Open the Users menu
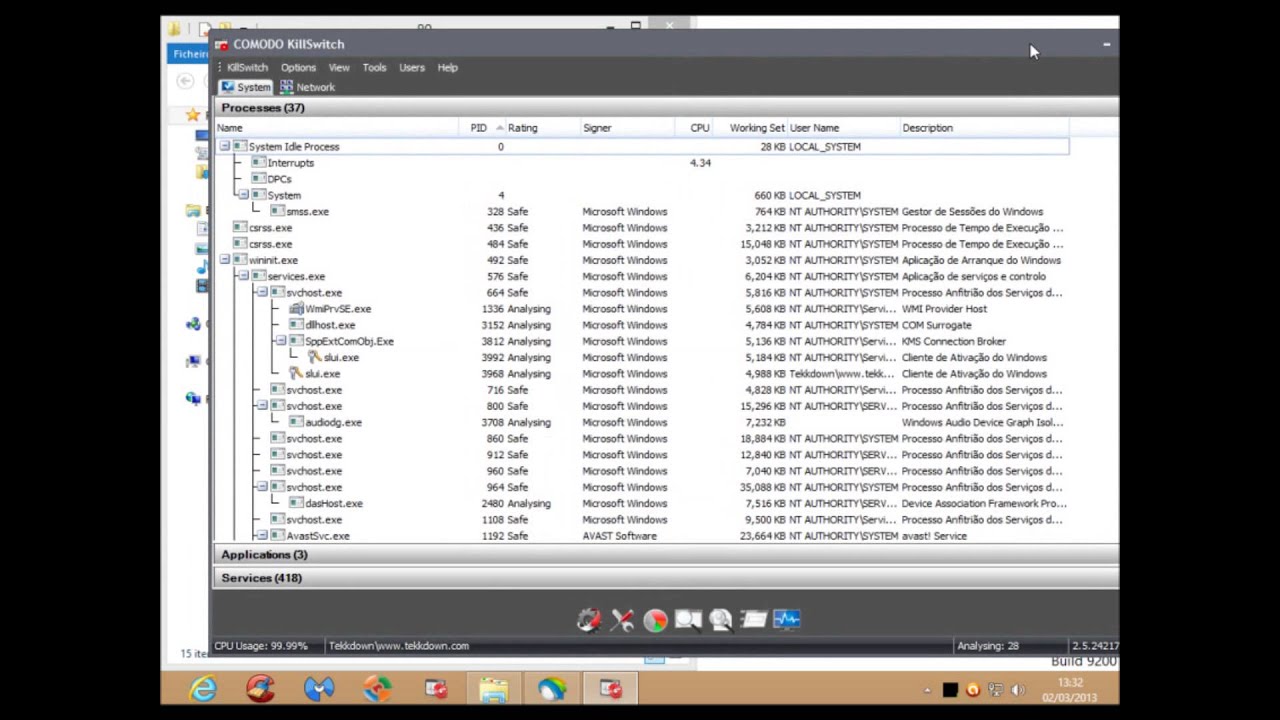The image size is (1280, 720). (412, 67)
